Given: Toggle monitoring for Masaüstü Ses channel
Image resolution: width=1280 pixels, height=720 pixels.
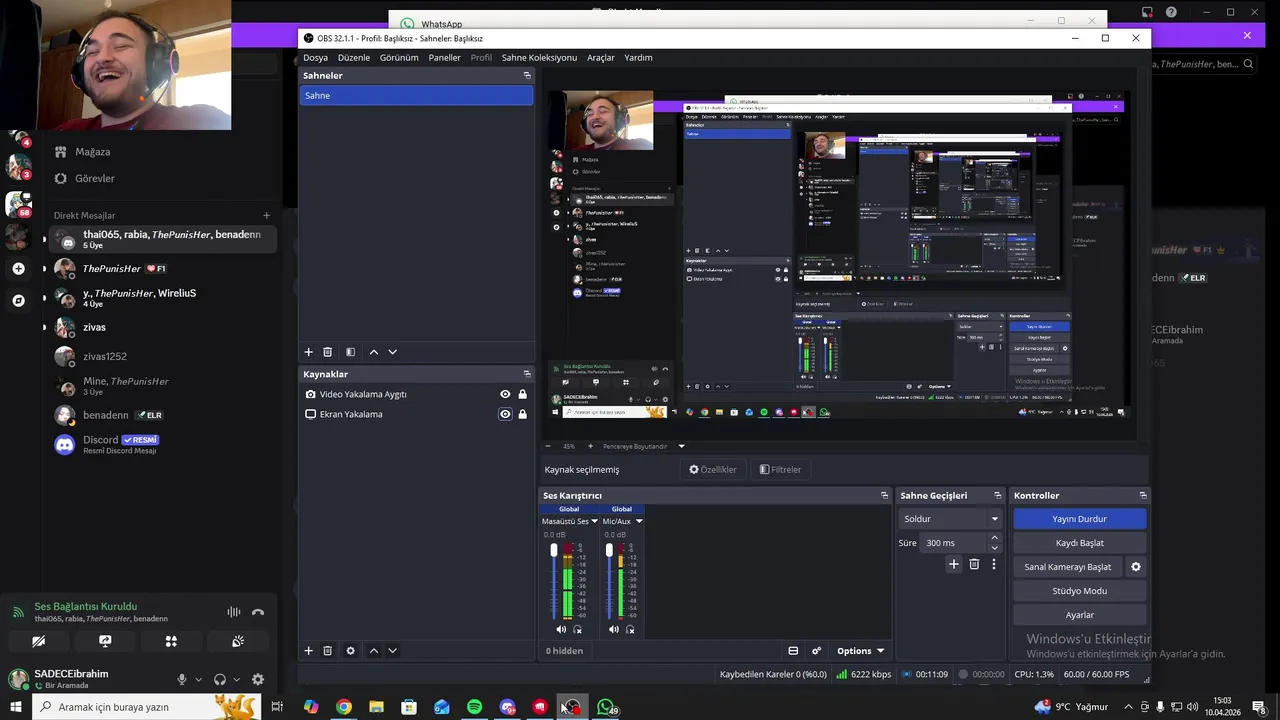Looking at the screenshot, I should [578, 629].
